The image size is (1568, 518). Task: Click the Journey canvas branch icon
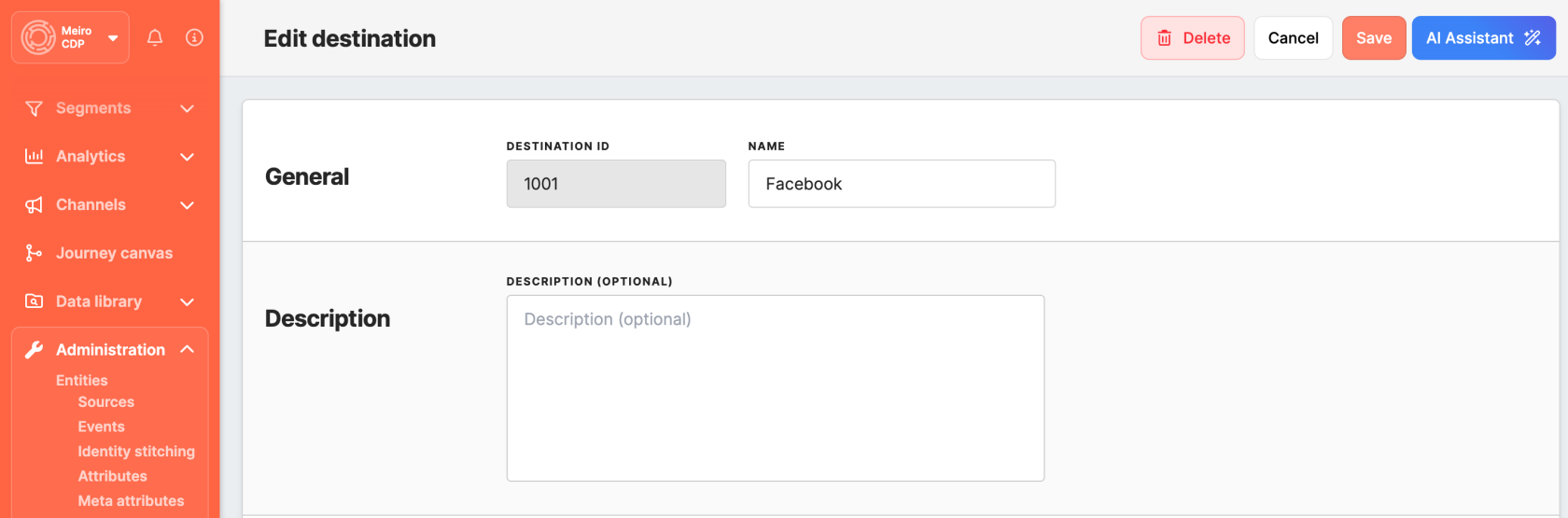pyautogui.click(x=35, y=253)
